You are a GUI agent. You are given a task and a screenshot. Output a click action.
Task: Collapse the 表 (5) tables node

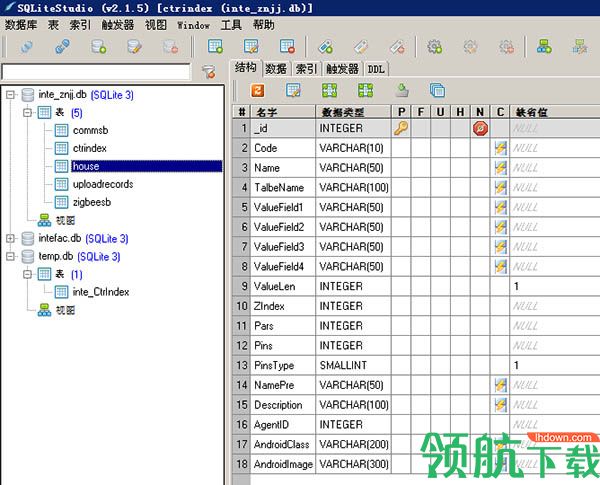point(27,113)
